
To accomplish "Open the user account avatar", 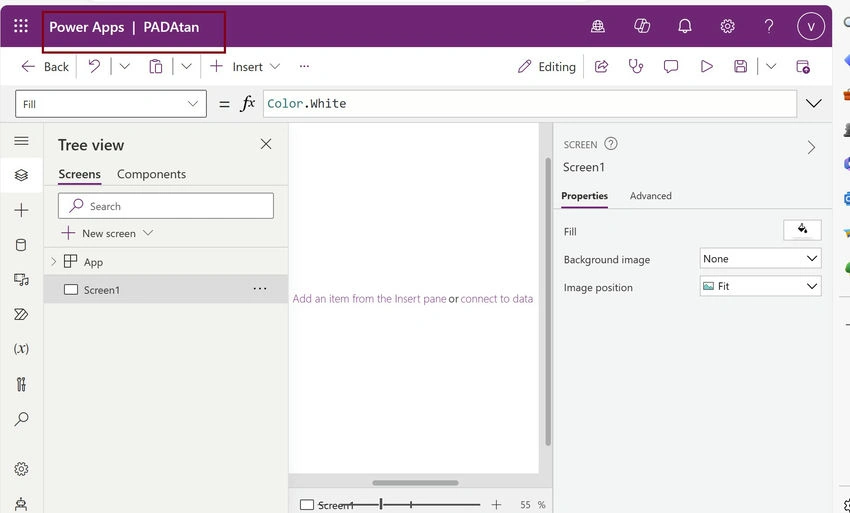I will pos(810,26).
